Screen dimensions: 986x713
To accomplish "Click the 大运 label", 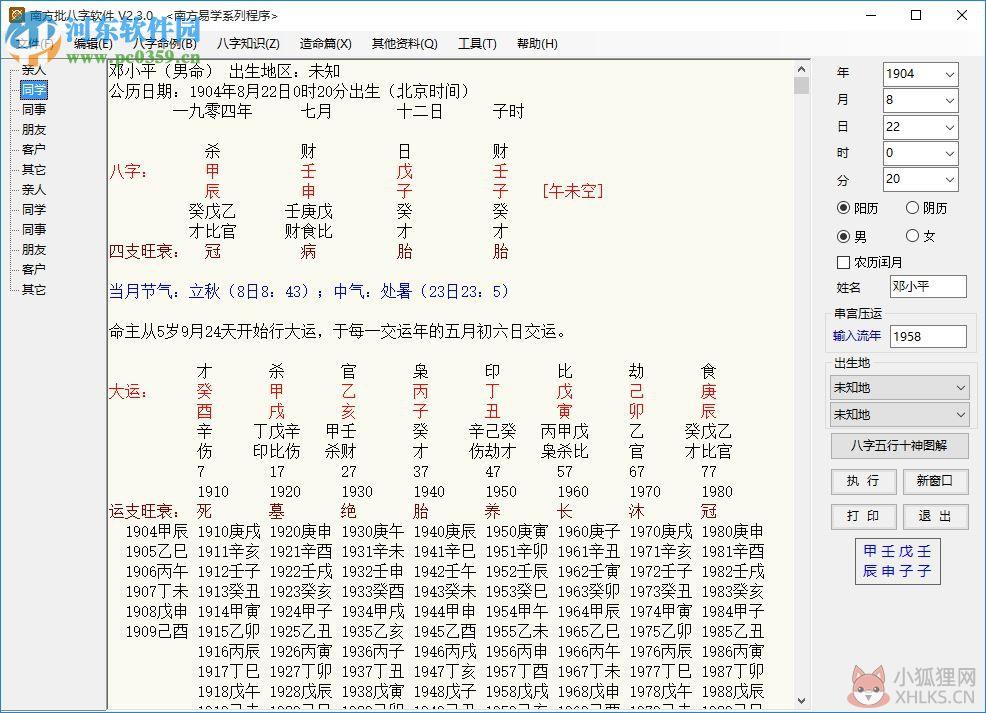I will click(128, 392).
